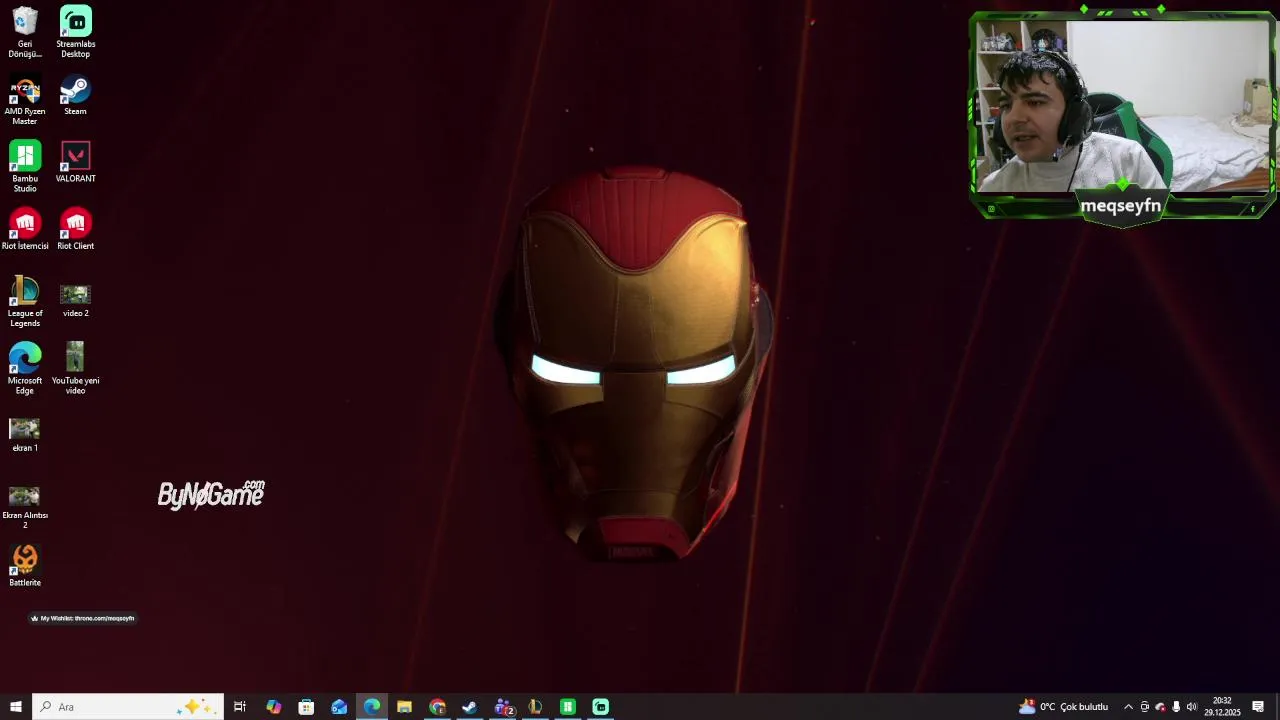The height and width of the screenshot is (720, 1280).
Task: Click the cloud sync tray icon with red badge
Action: [1160, 707]
